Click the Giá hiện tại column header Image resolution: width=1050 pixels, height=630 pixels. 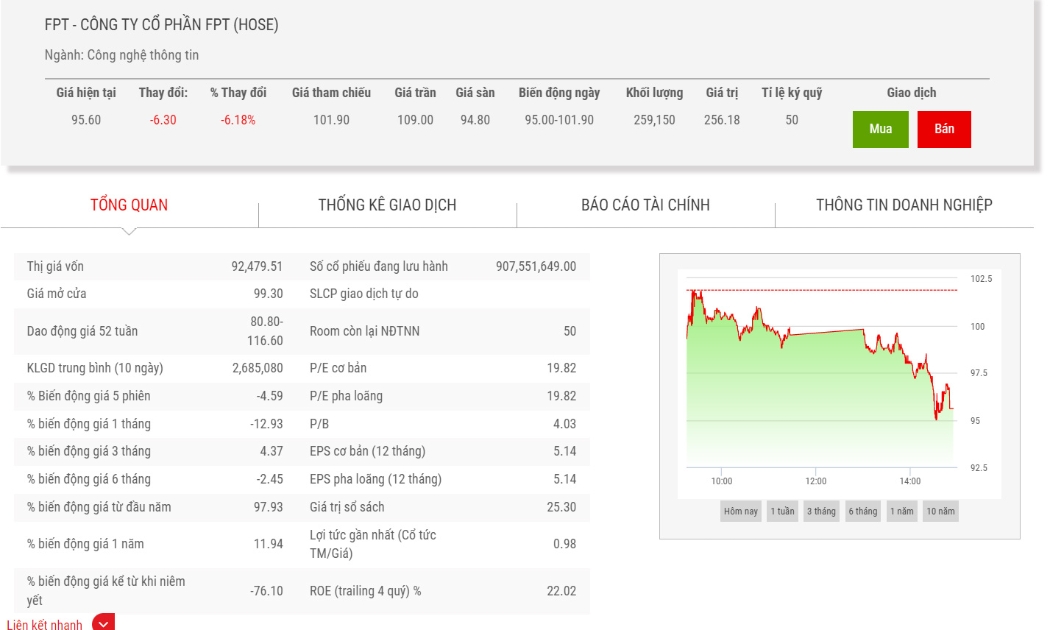coord(86,93)
